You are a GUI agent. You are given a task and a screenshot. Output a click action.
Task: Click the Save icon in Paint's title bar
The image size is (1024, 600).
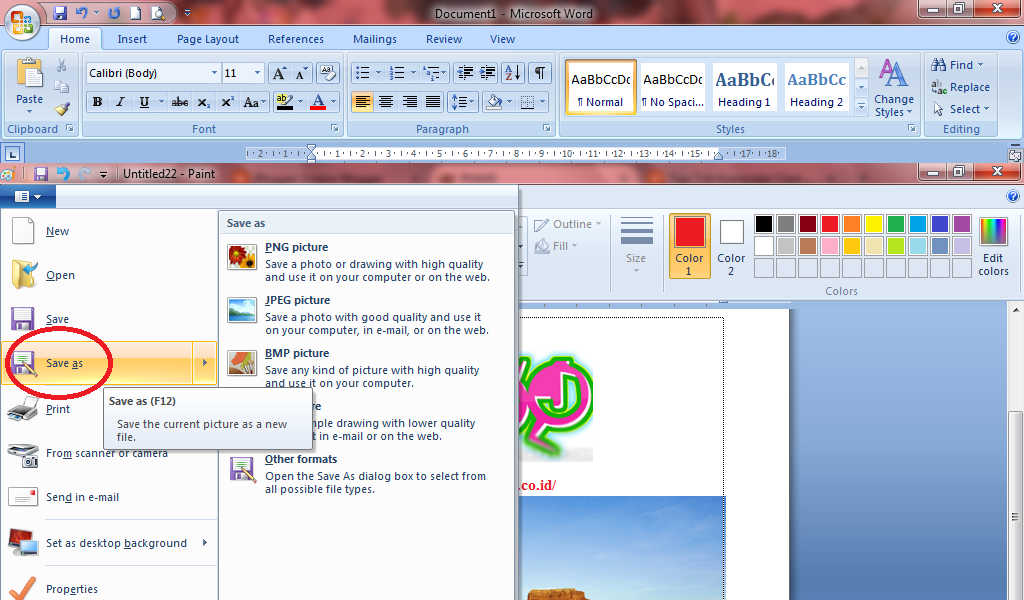(41, 174)
